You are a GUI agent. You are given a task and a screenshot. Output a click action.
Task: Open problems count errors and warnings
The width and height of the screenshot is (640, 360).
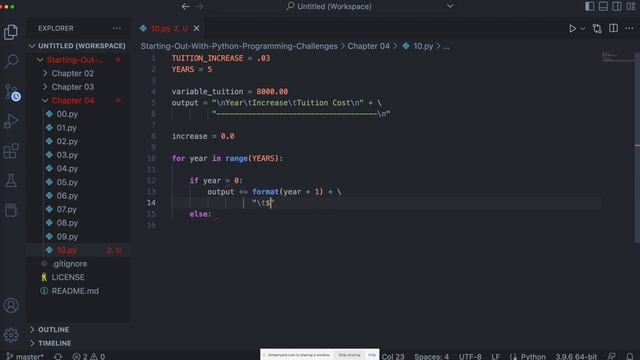click(89, 356)
